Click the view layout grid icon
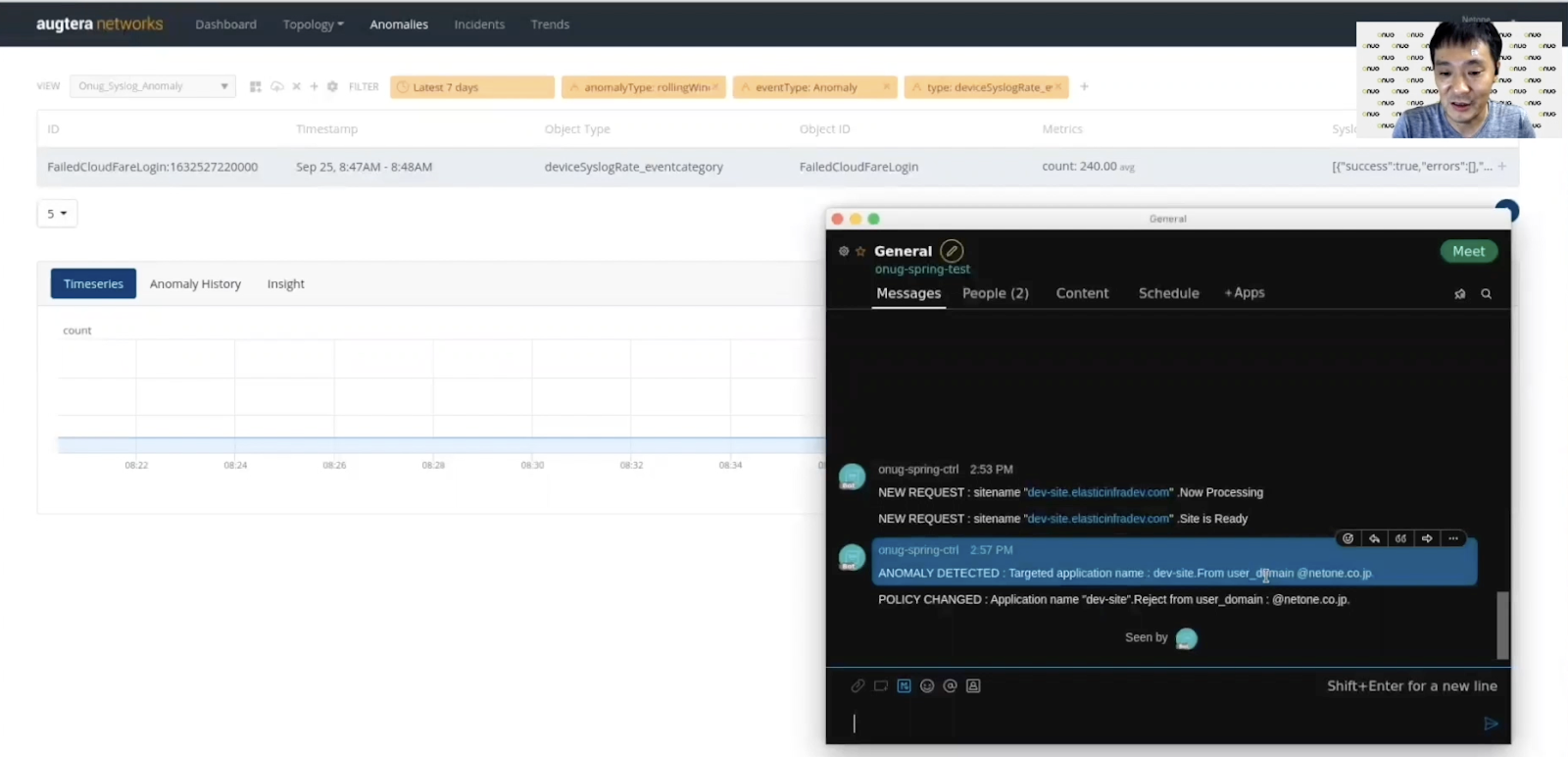1568x757 pixels. click(x=256, y=86)
